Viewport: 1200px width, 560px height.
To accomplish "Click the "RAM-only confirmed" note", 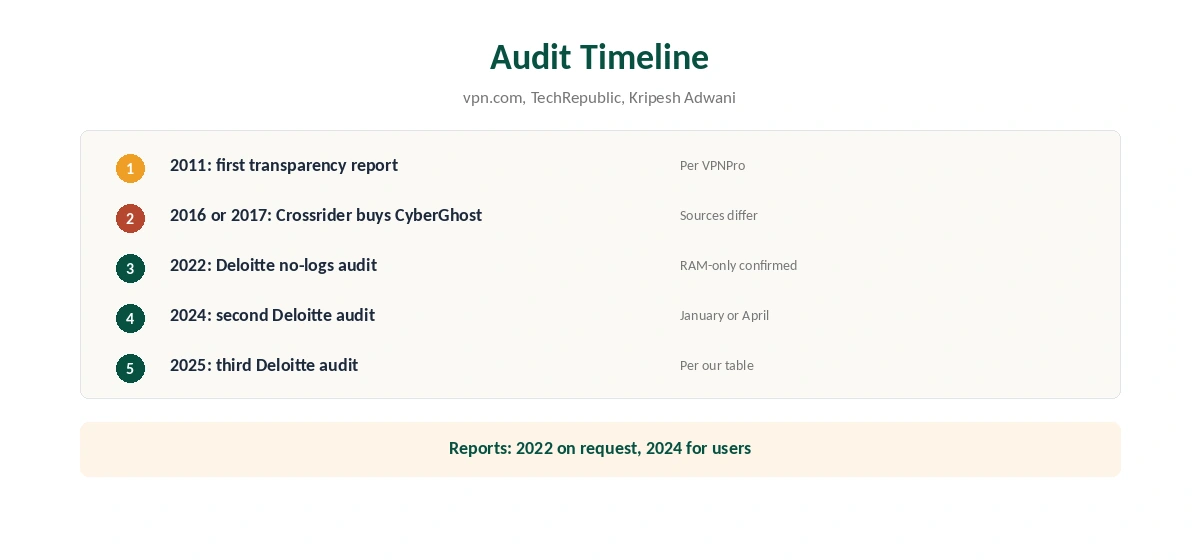I will pos(738,265).
